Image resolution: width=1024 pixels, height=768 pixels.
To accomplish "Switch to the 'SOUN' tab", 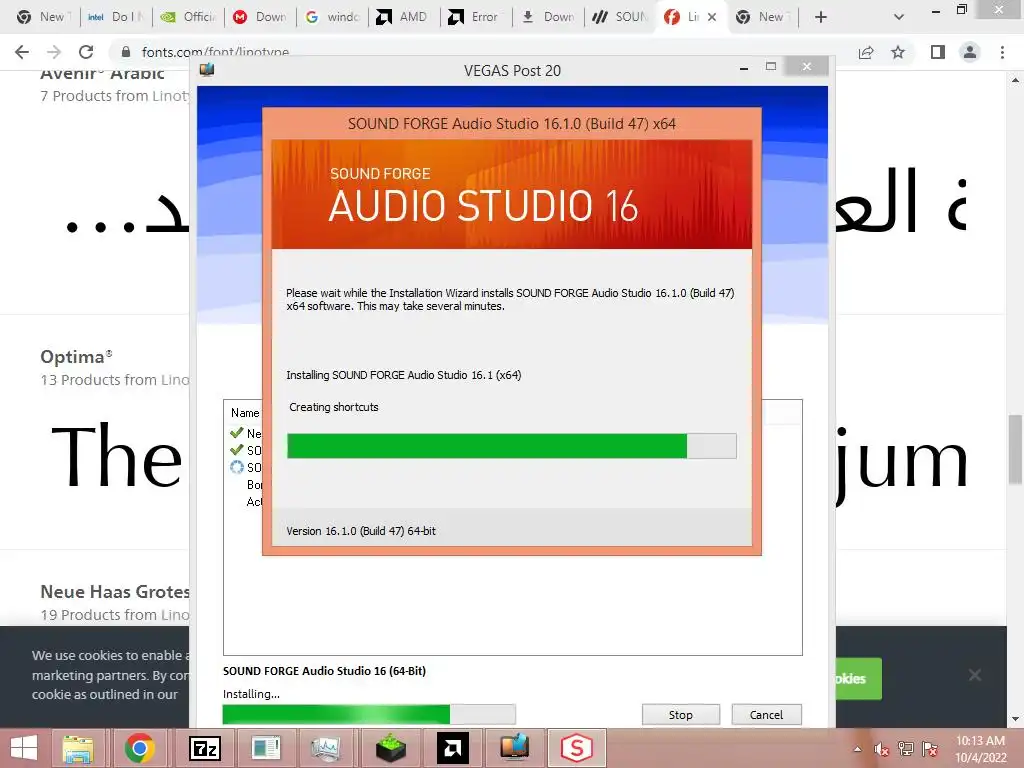I will [620, 17].
